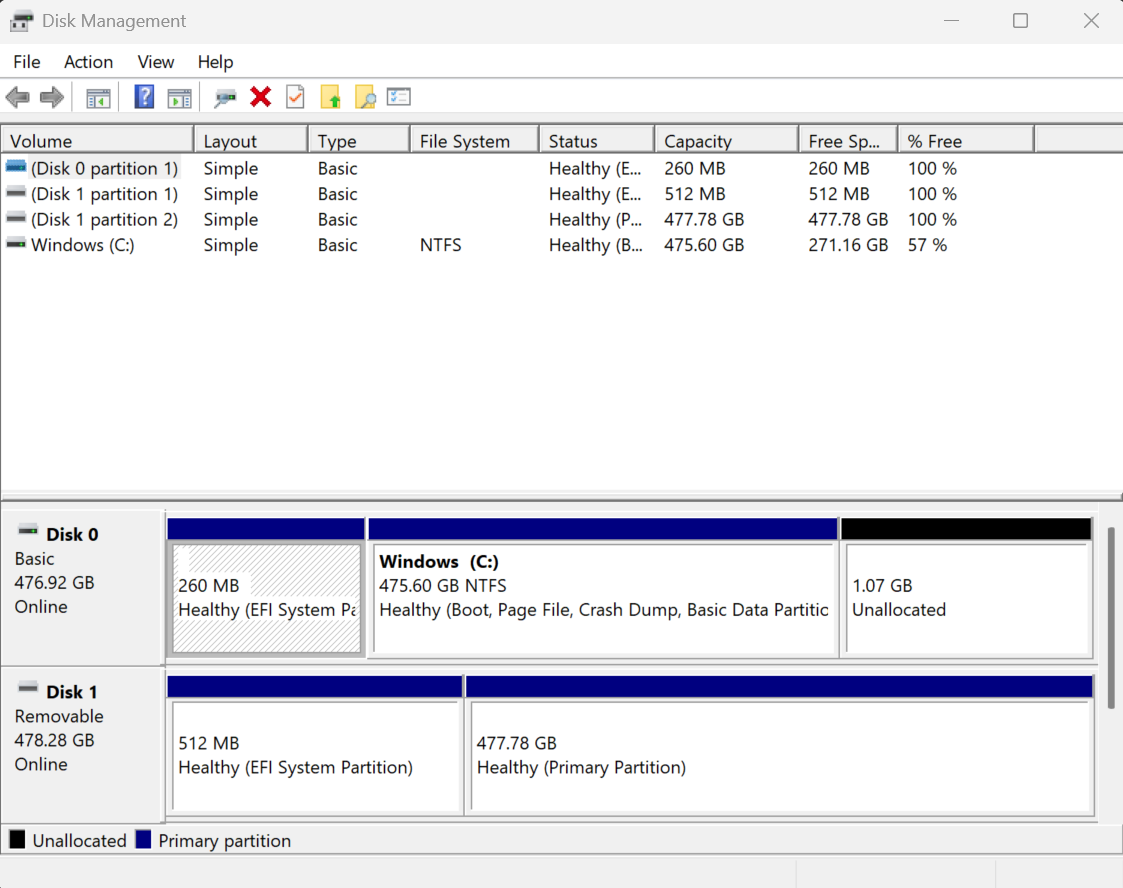Click the Disk Management app icon in title bar

click(x=21, y=21)
